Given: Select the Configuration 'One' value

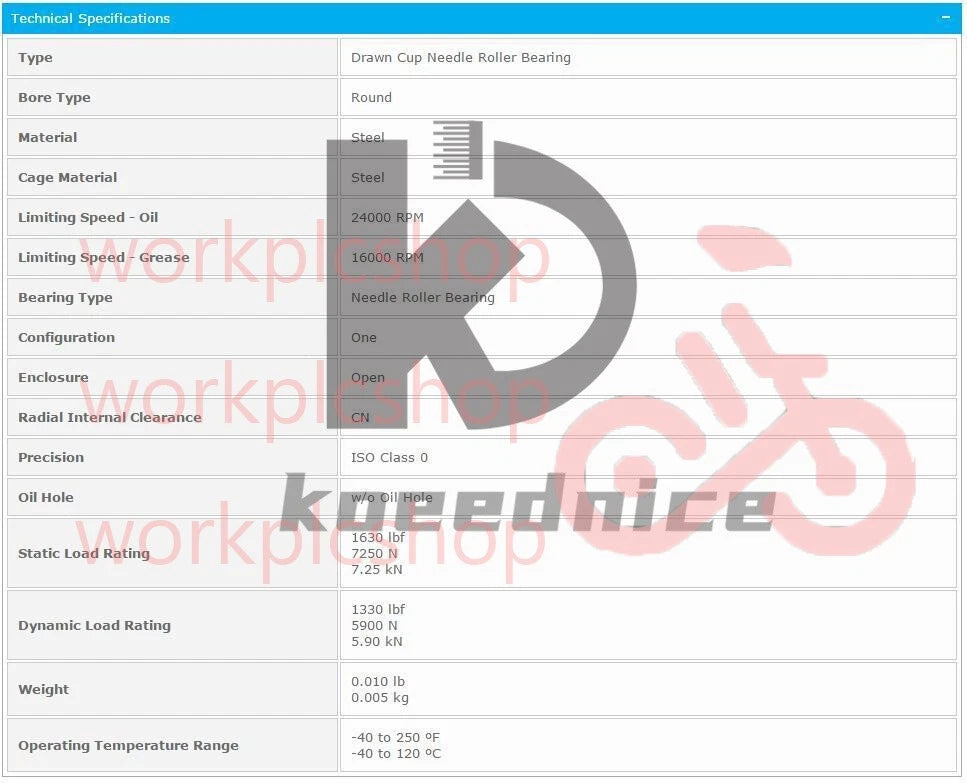Looking at the screenshot, I should (x=364, y=338).
